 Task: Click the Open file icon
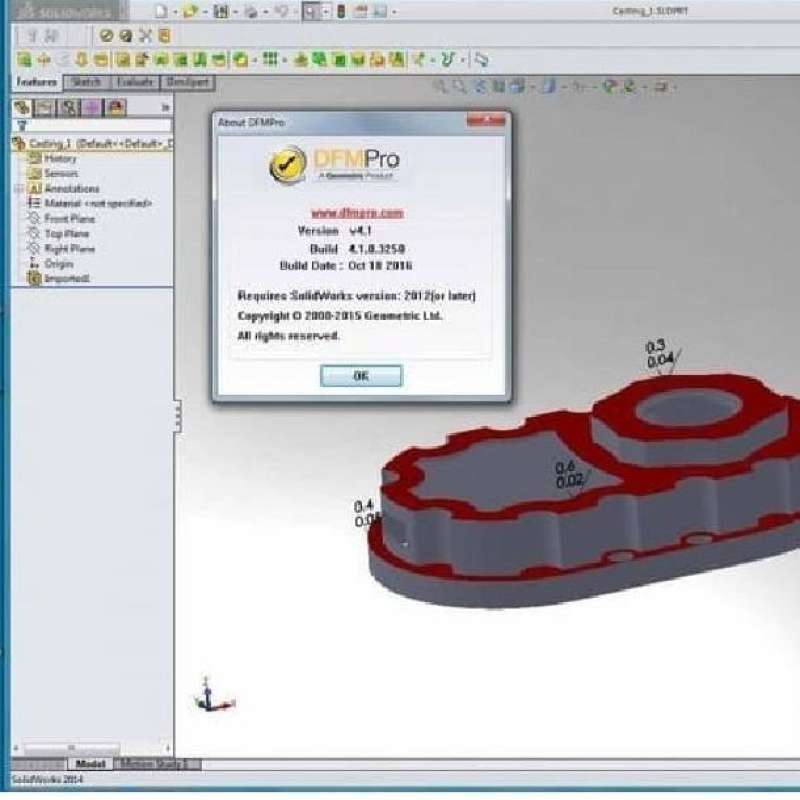click(190, 11)
